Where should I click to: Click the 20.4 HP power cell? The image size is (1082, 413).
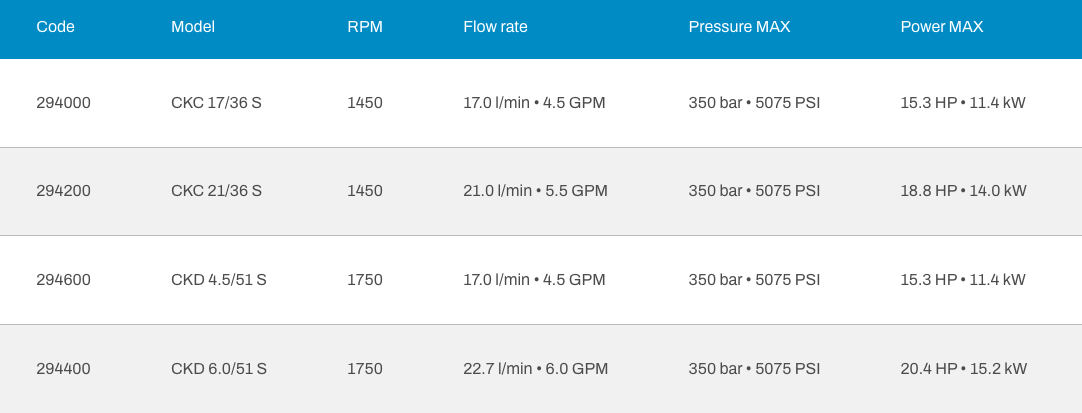pos(963,368)
